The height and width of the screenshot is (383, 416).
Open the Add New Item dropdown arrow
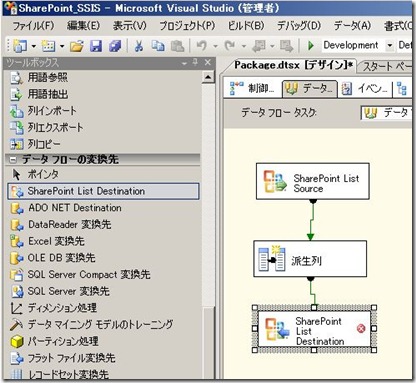coord(62,46)
